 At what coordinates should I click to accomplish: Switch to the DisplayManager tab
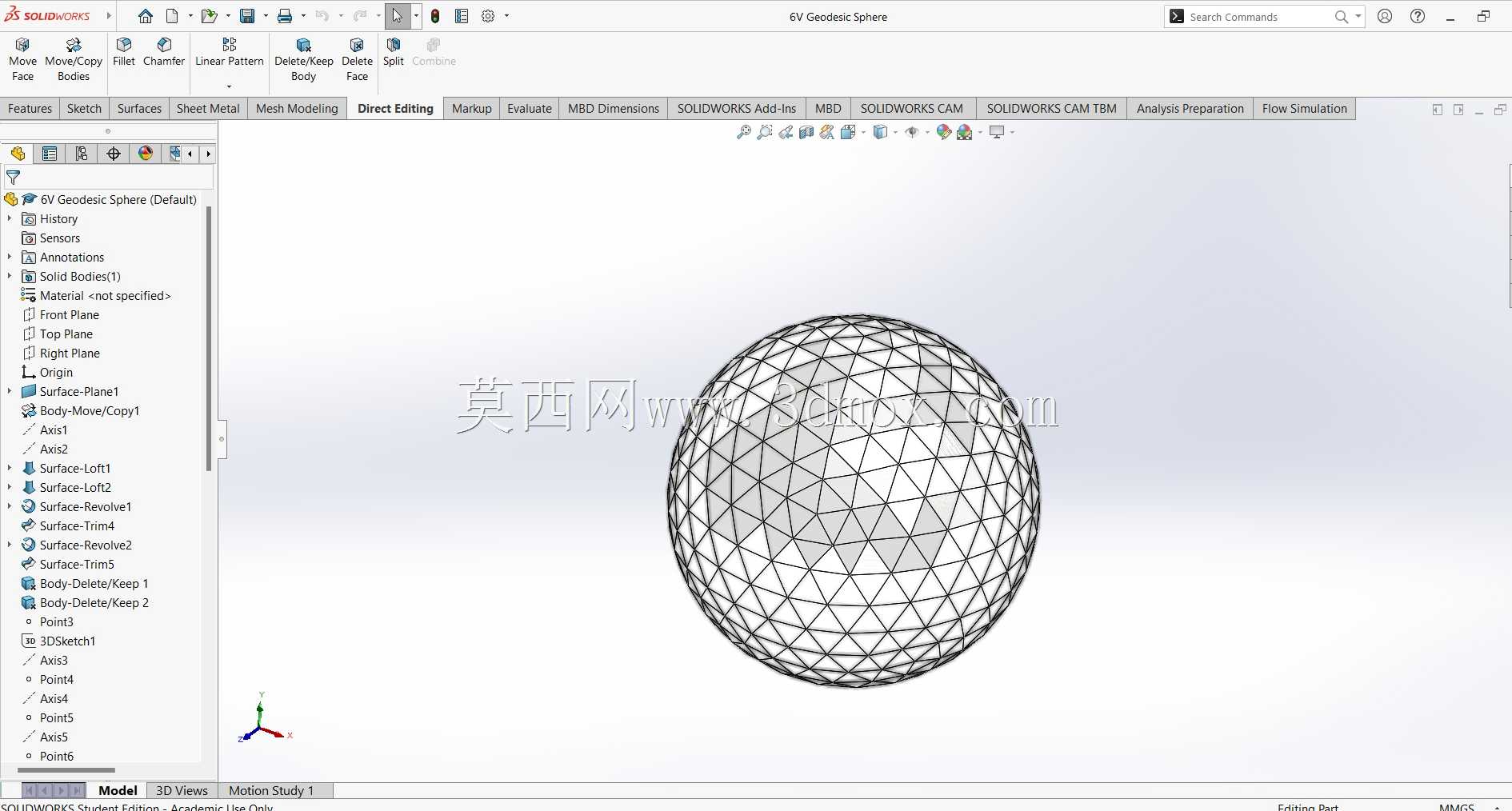(146, 154)
